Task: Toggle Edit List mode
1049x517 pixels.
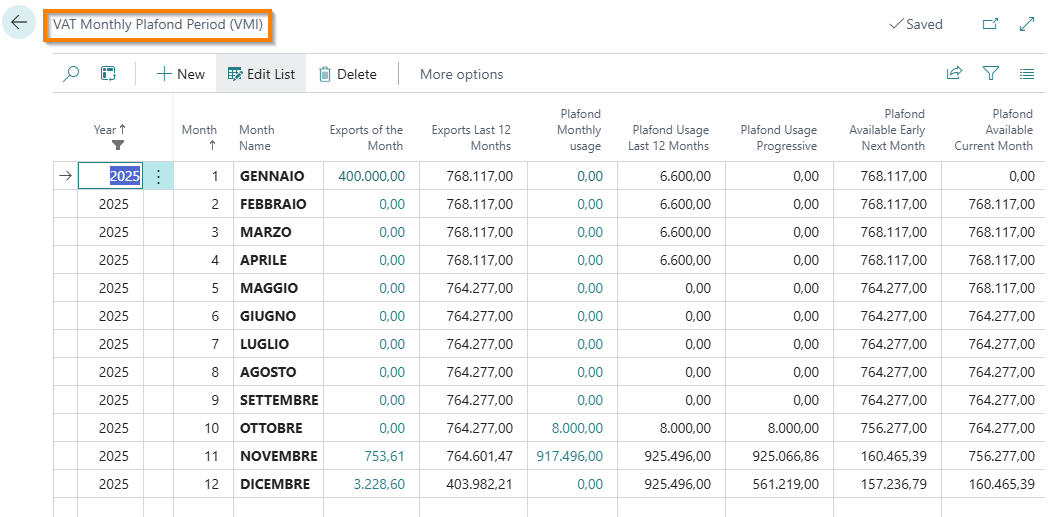Action: point(261,74)
